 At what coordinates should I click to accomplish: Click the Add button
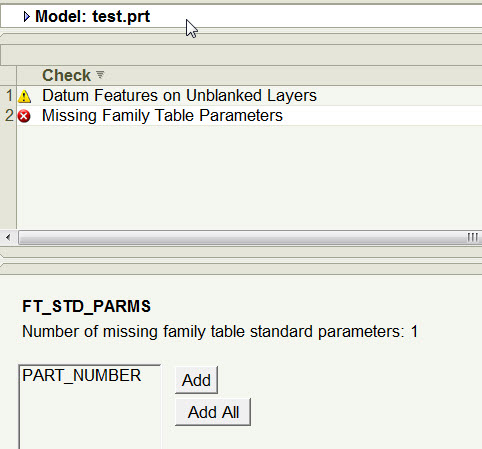click(196, 380)
